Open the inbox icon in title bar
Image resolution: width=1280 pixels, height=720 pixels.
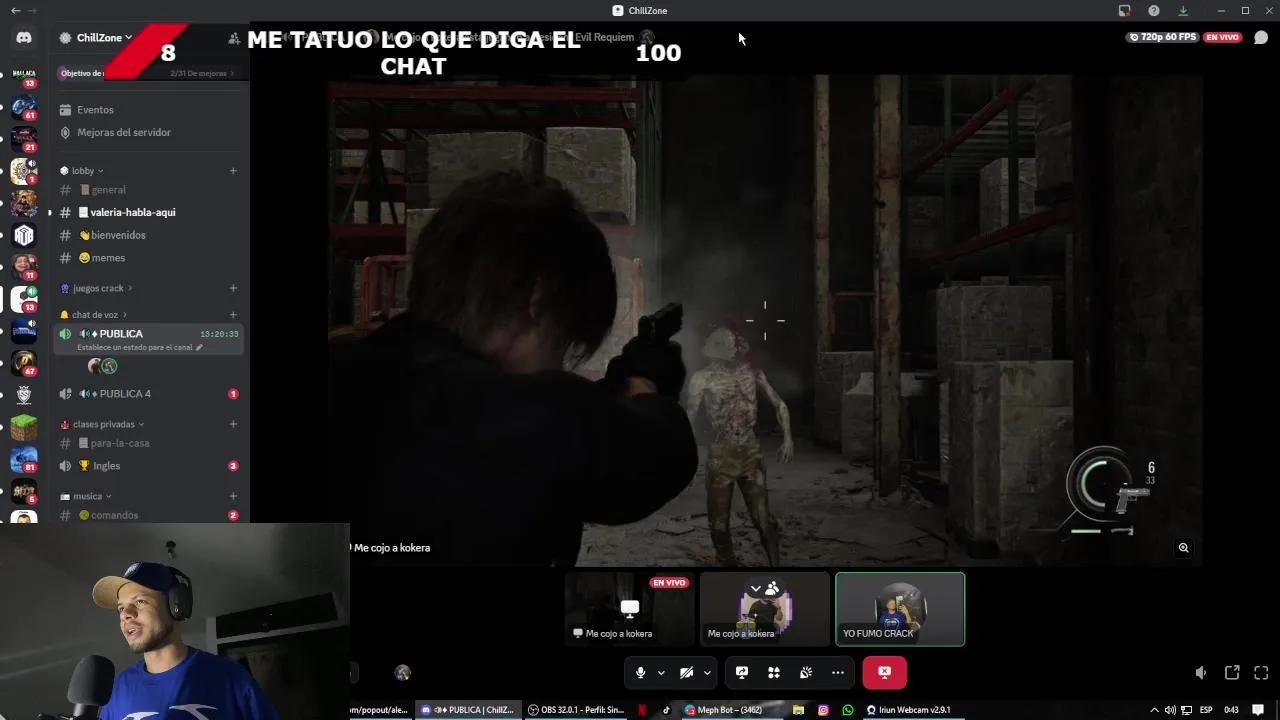[1124, 10]
